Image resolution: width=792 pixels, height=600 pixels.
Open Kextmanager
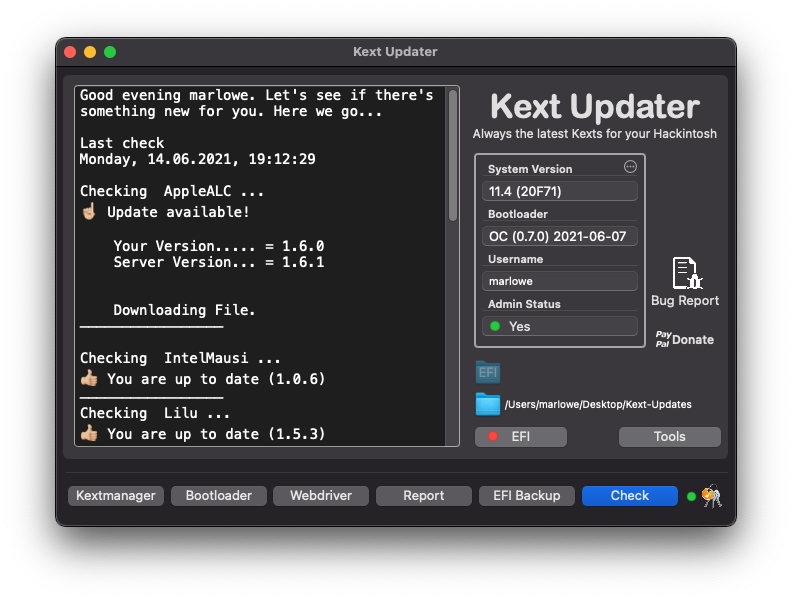click(x=116, y=495)
